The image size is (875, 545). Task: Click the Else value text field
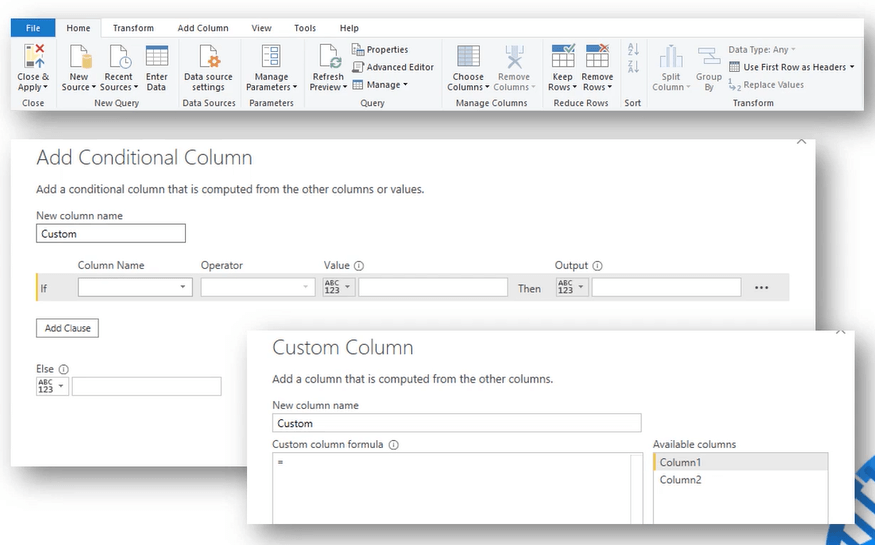tap(146, 386)
